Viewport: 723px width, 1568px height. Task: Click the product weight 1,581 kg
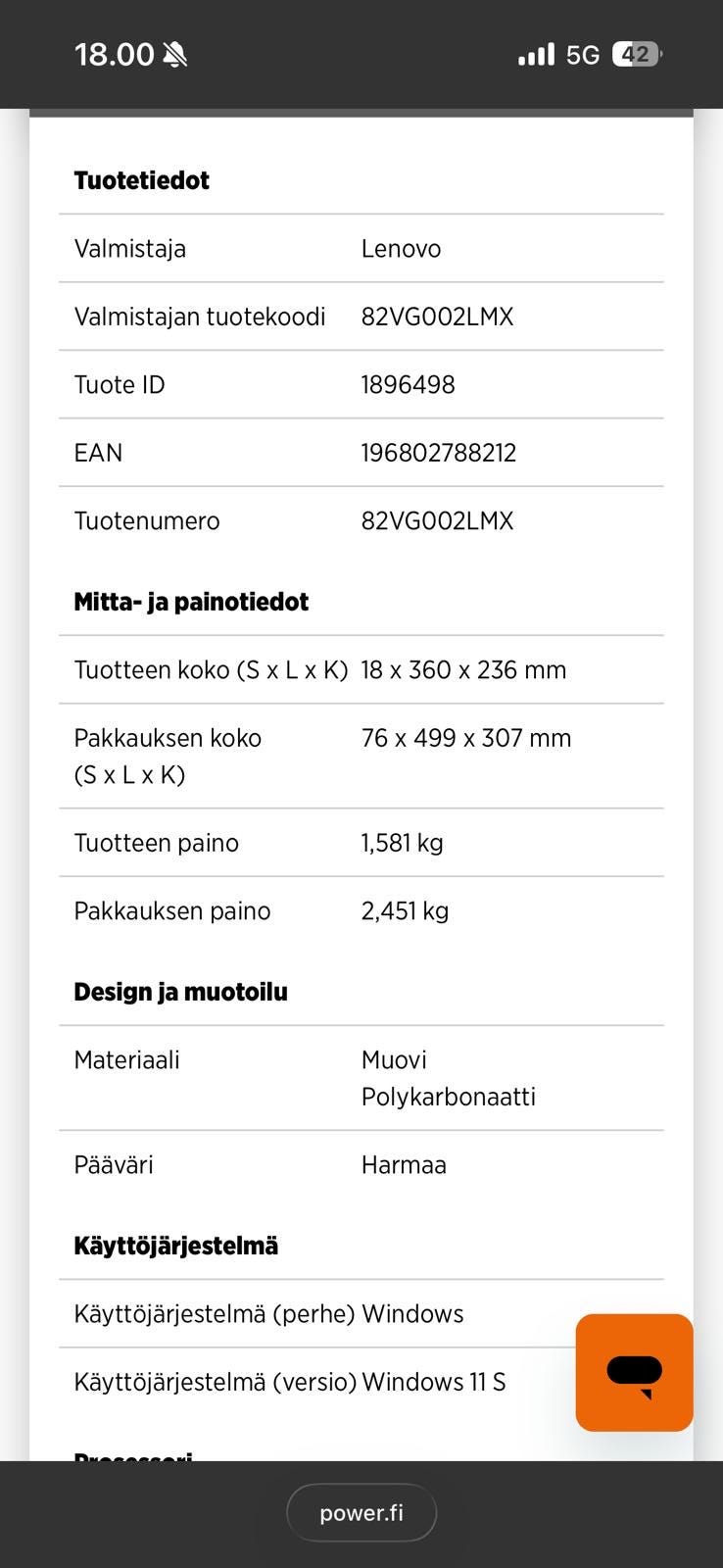tap(402, 843)
